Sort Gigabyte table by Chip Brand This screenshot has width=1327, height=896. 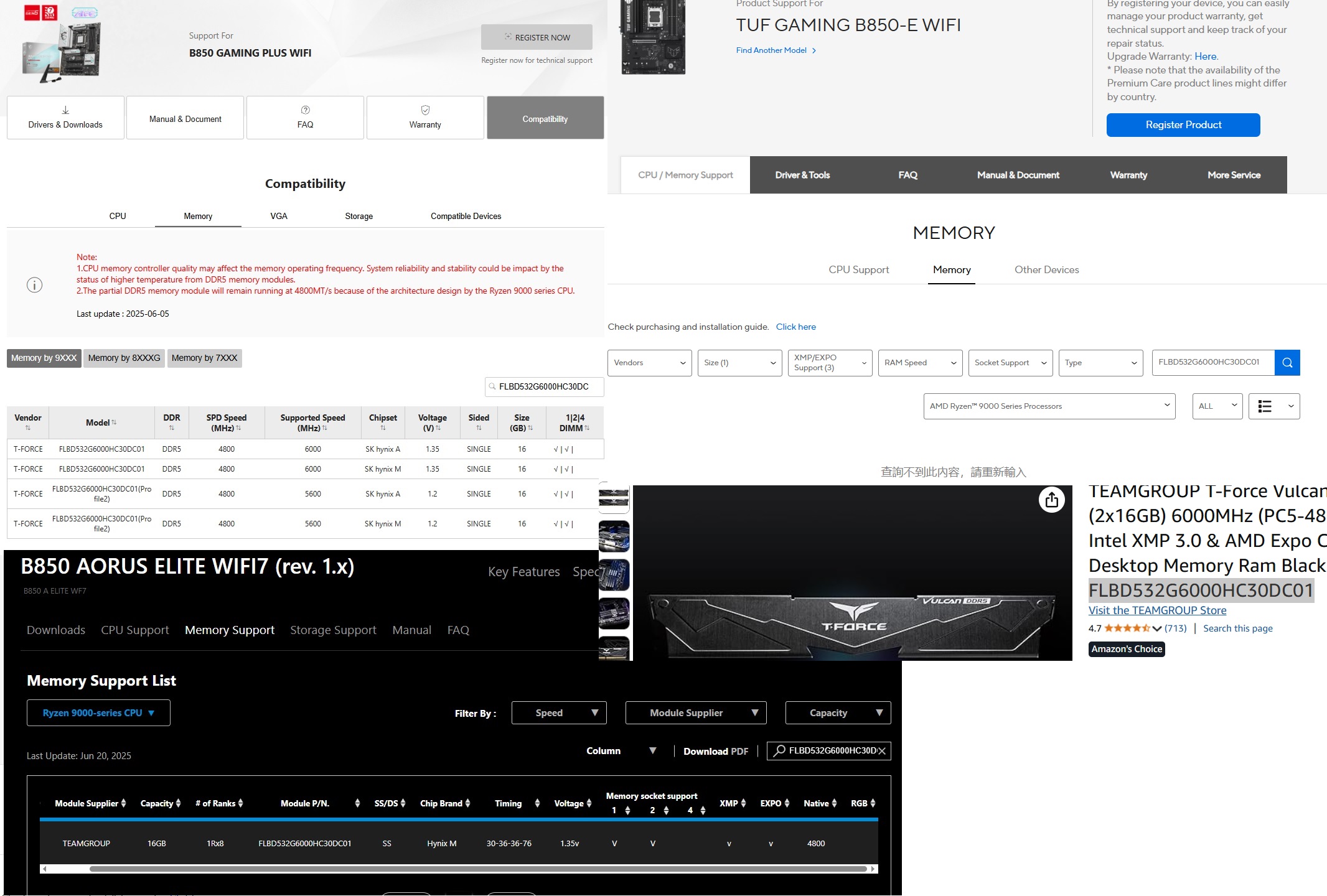[467, 803]
